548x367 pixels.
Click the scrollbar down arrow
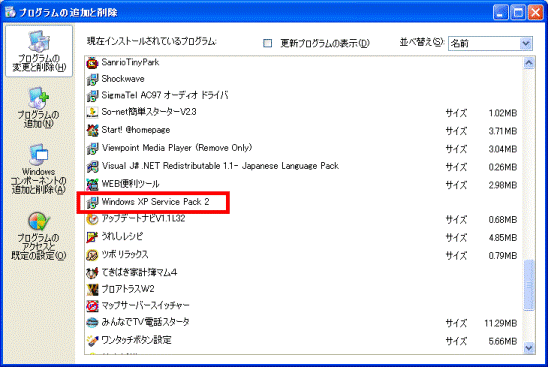pos(529,347)
